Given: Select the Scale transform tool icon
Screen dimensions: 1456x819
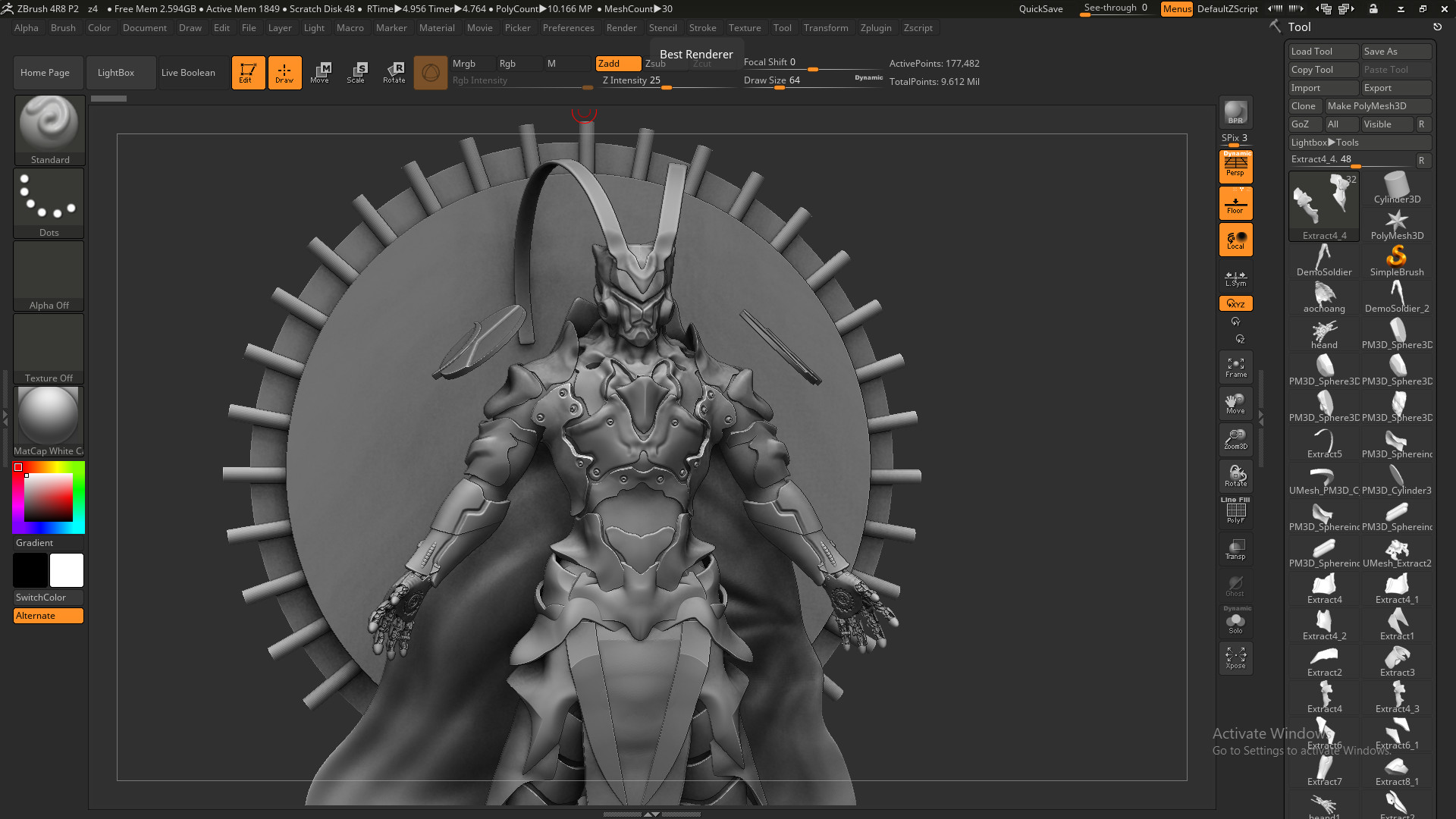Looking at the screenshot, I should point(356,73).
